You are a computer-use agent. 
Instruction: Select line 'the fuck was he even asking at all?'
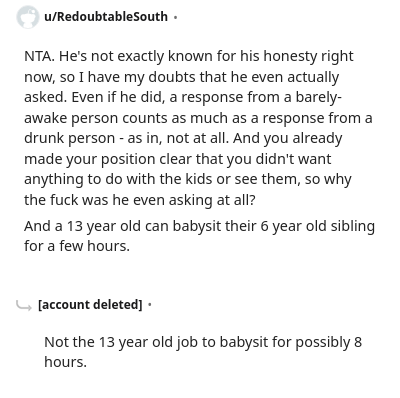(x=140, y=200)
